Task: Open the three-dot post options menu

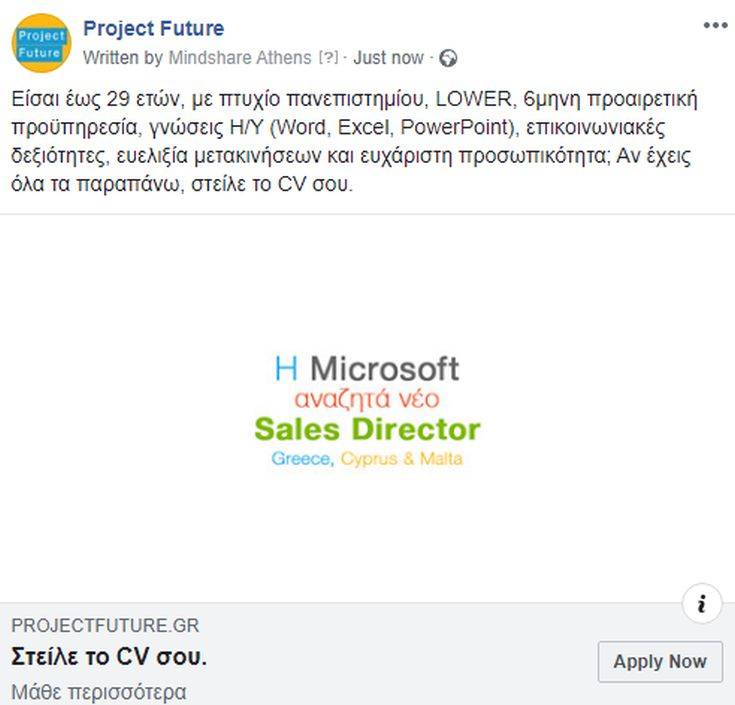Action: 715,26
